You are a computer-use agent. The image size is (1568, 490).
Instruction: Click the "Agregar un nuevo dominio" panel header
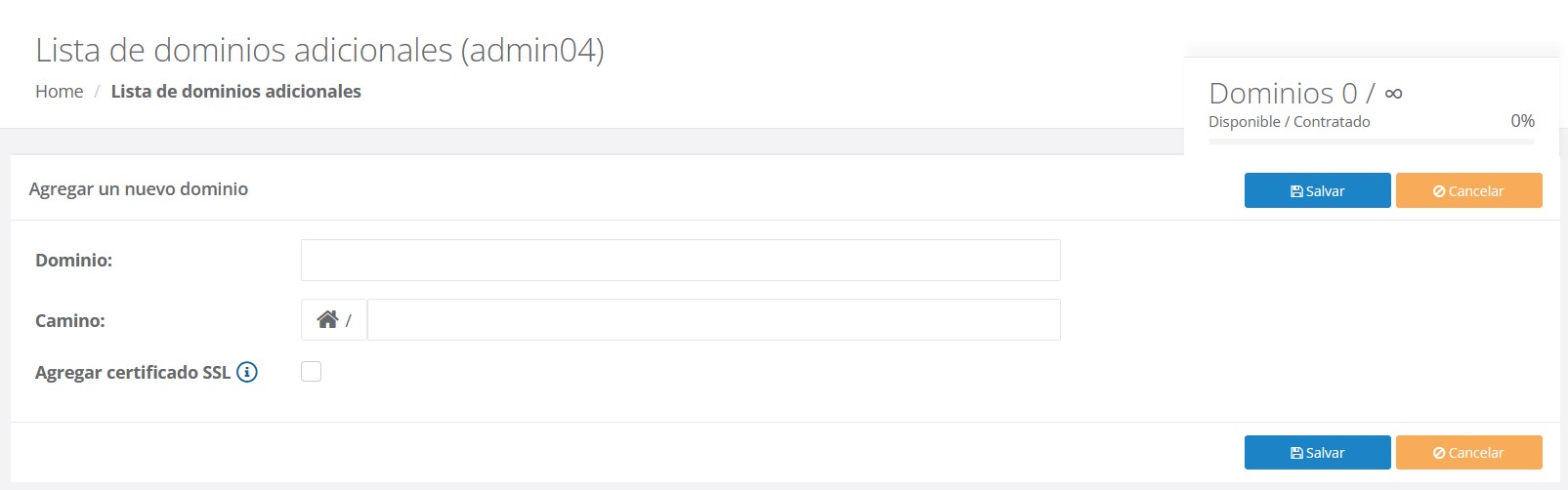tap(139, 189)
